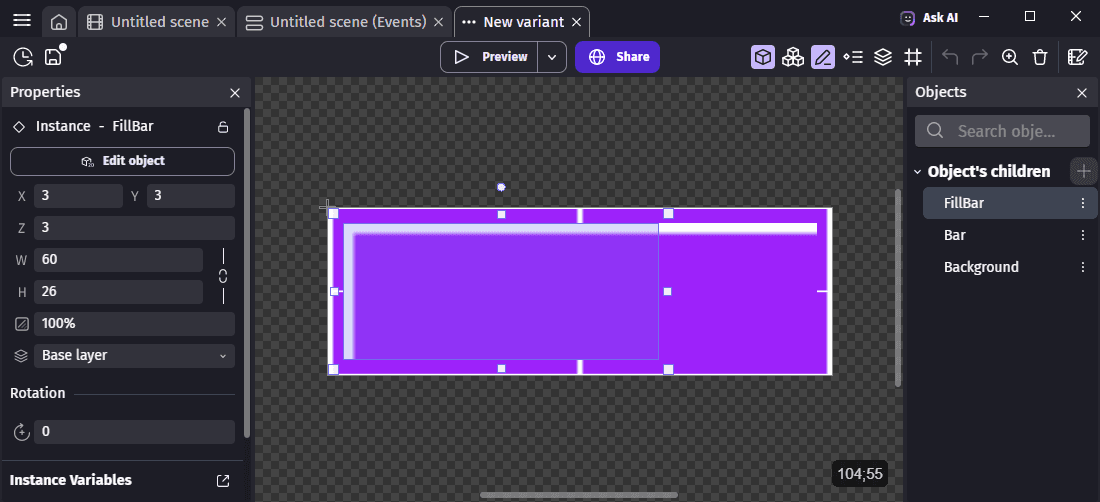Open the object groups panel

[x=793, y=57]
